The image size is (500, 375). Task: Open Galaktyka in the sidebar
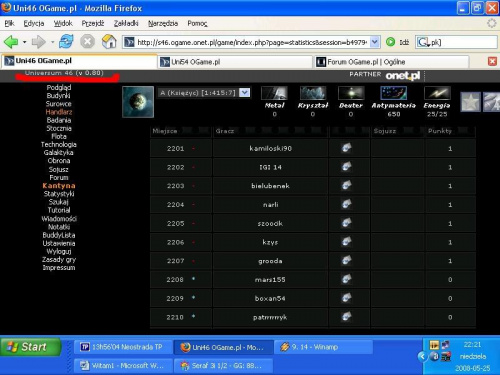[x=59, y=153]
